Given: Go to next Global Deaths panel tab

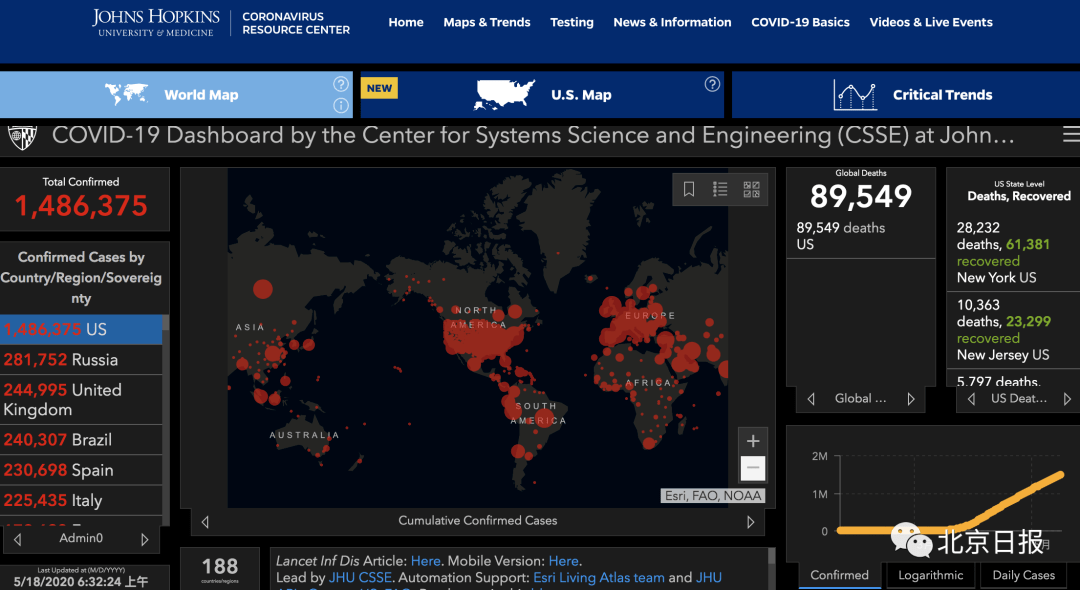Looking at the screenshot, I should pyautogui.click(x=911, y=399).
